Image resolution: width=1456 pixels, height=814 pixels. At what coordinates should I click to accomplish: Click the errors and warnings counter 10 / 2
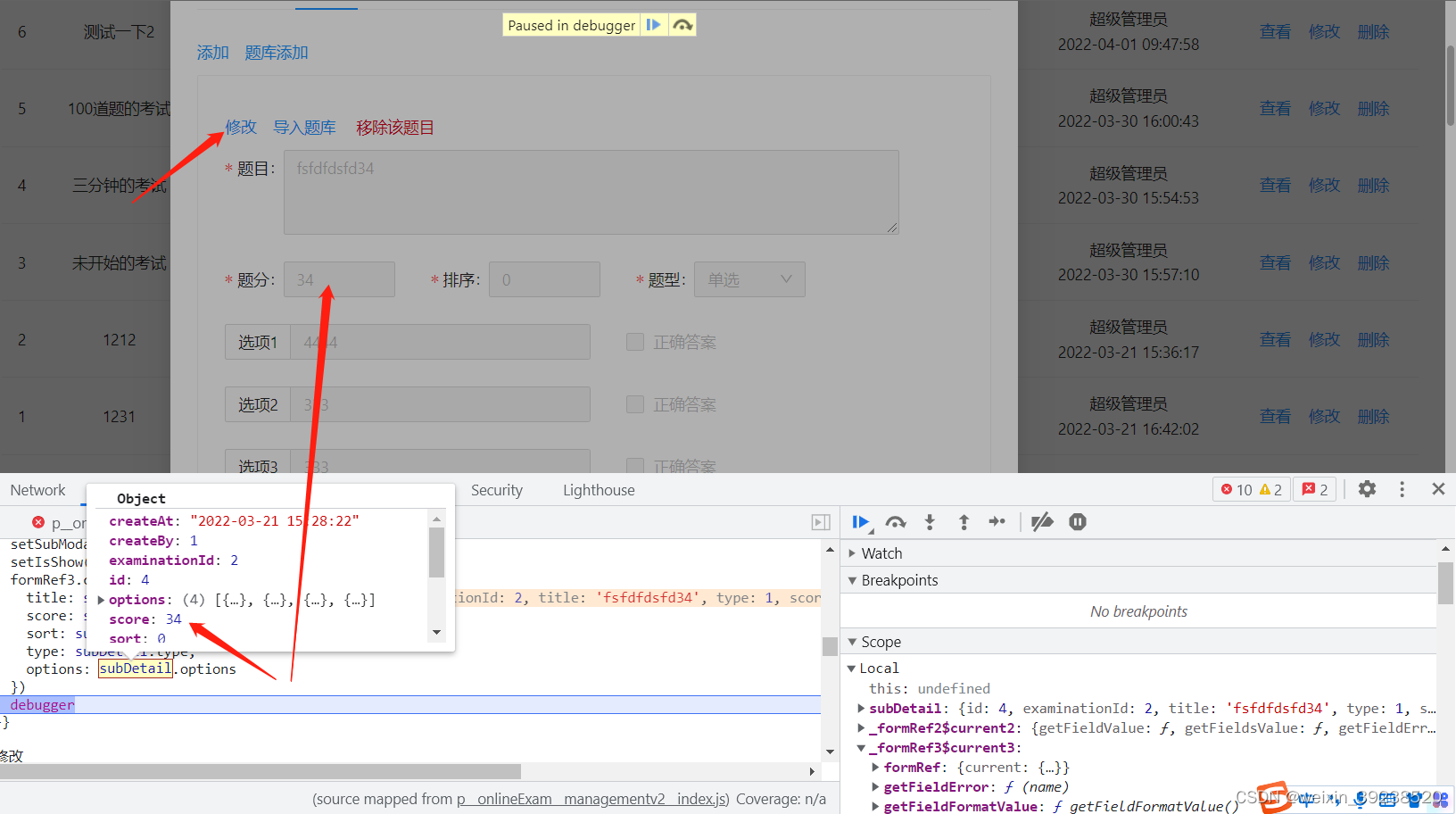point(1251,489)
